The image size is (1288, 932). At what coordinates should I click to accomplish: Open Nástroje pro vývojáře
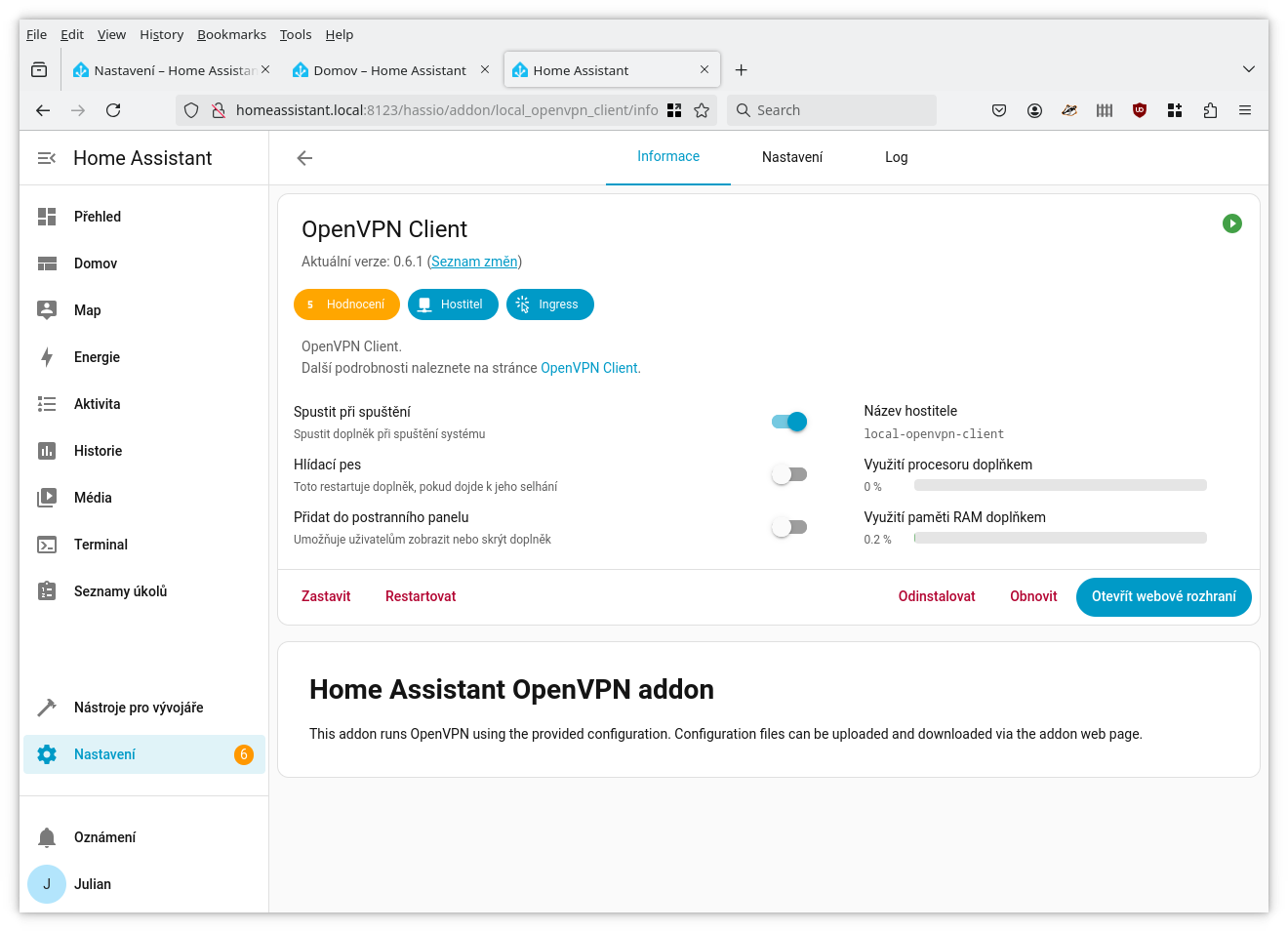(144, 708)
